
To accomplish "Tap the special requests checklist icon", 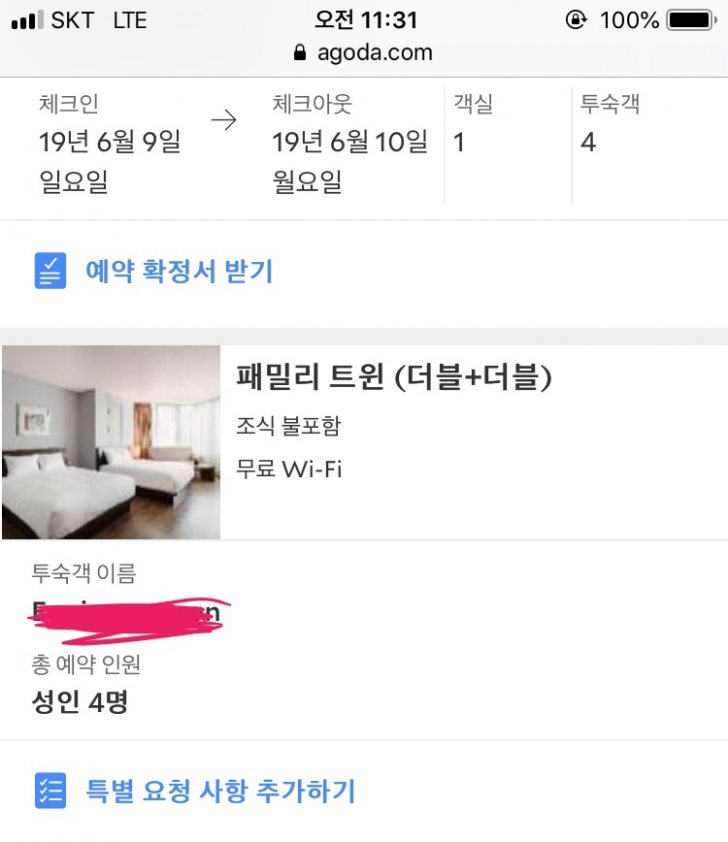I will coord(50,791).
